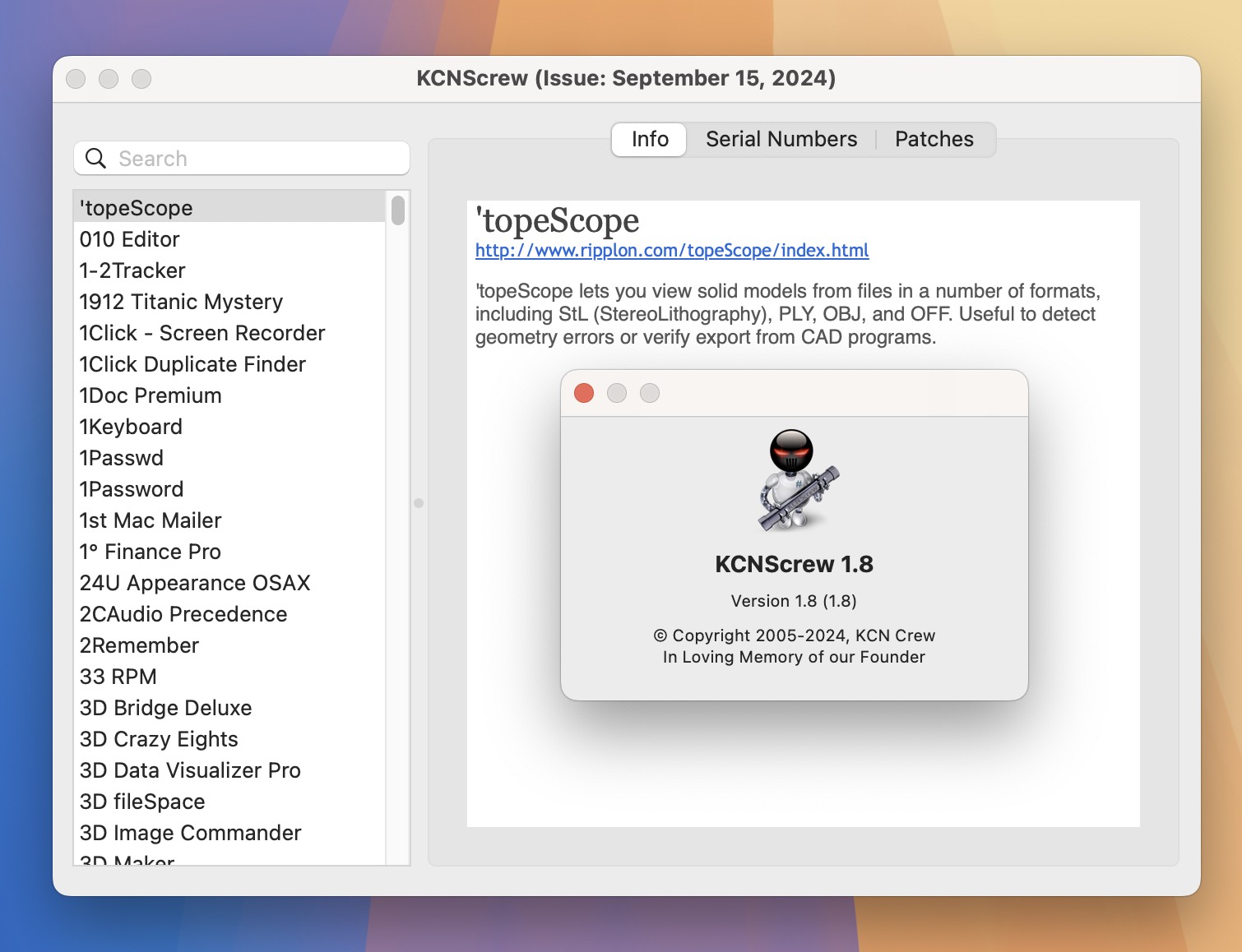Choose 1912 Titanic Mystery entry
1242x952 pixels.
[x=229, y=302]
